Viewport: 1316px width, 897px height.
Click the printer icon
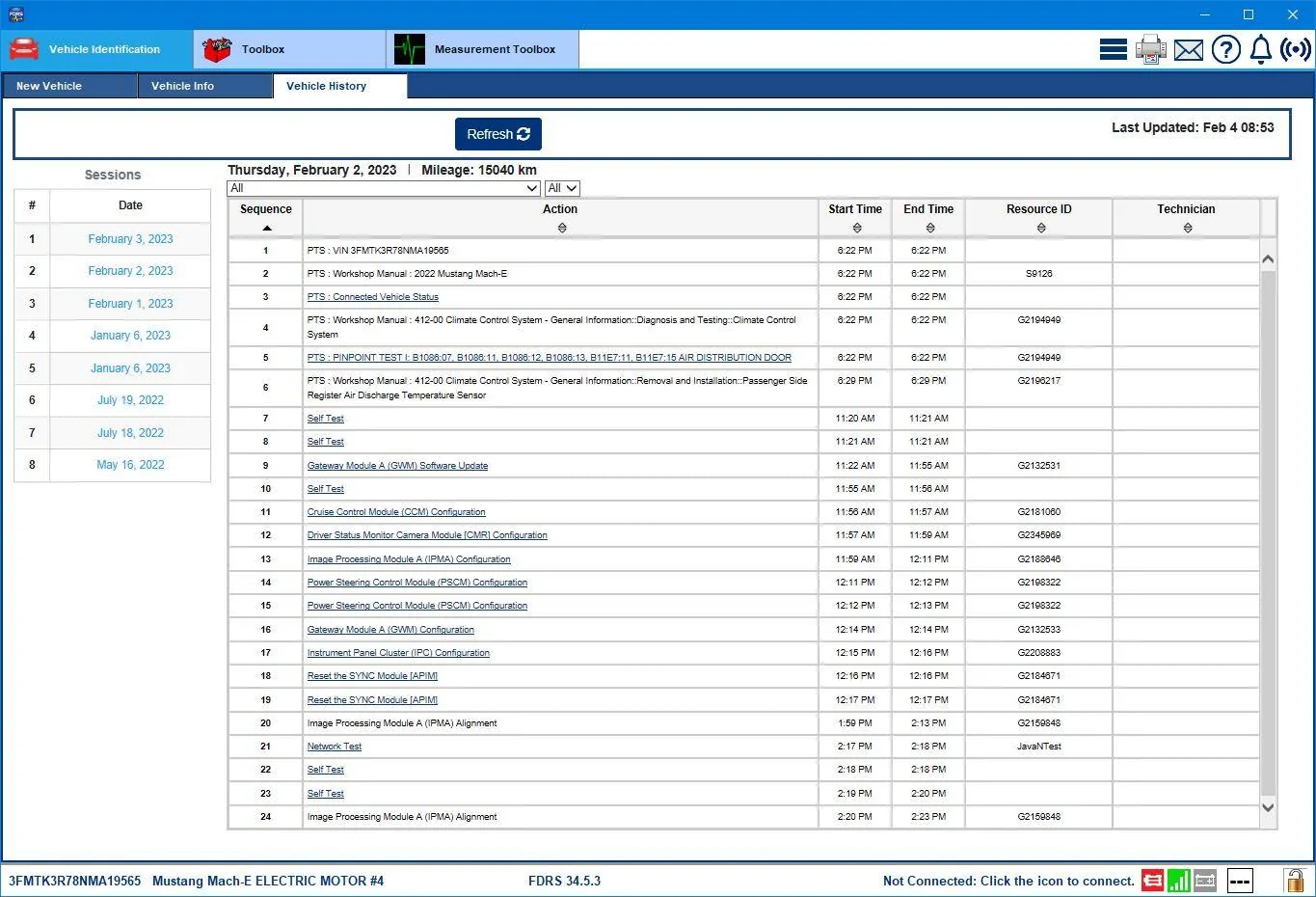click(x=1150, y=49)
